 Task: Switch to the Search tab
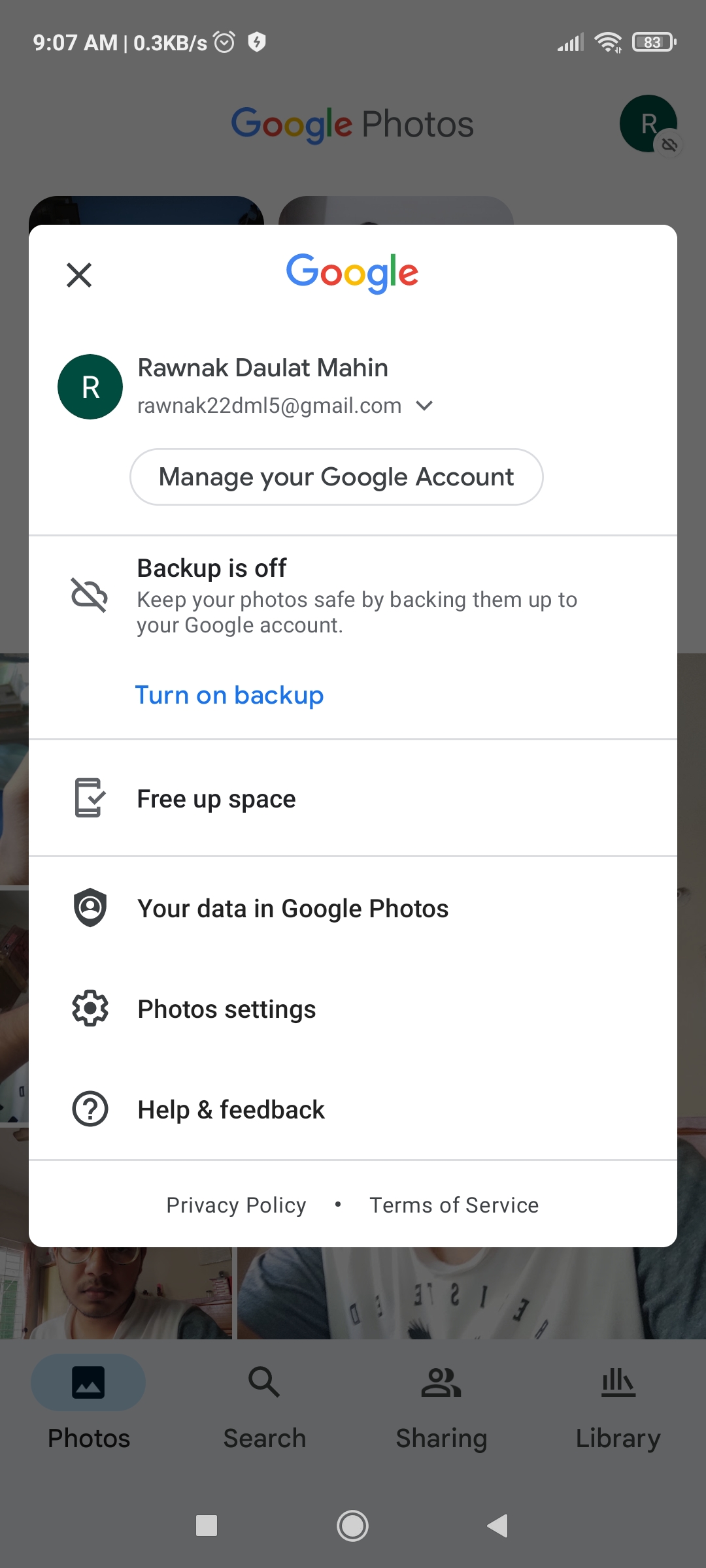[265, 1405]
